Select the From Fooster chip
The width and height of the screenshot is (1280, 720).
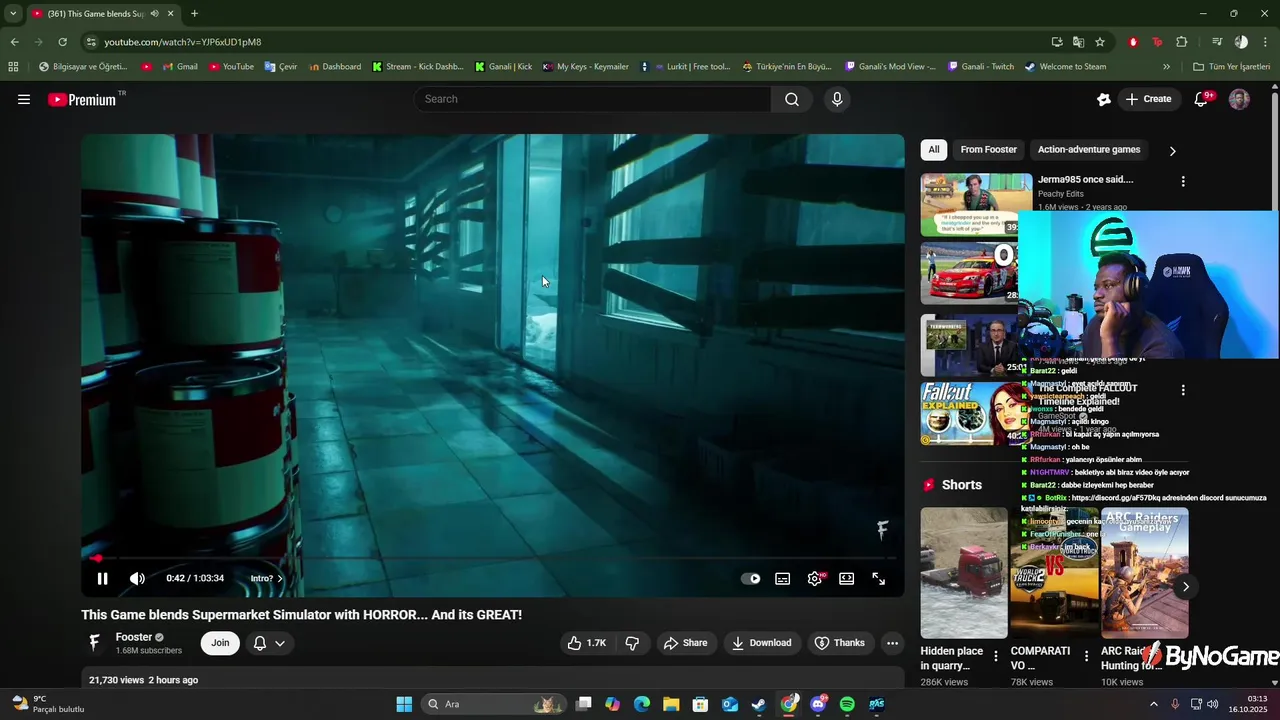[988, 150]
